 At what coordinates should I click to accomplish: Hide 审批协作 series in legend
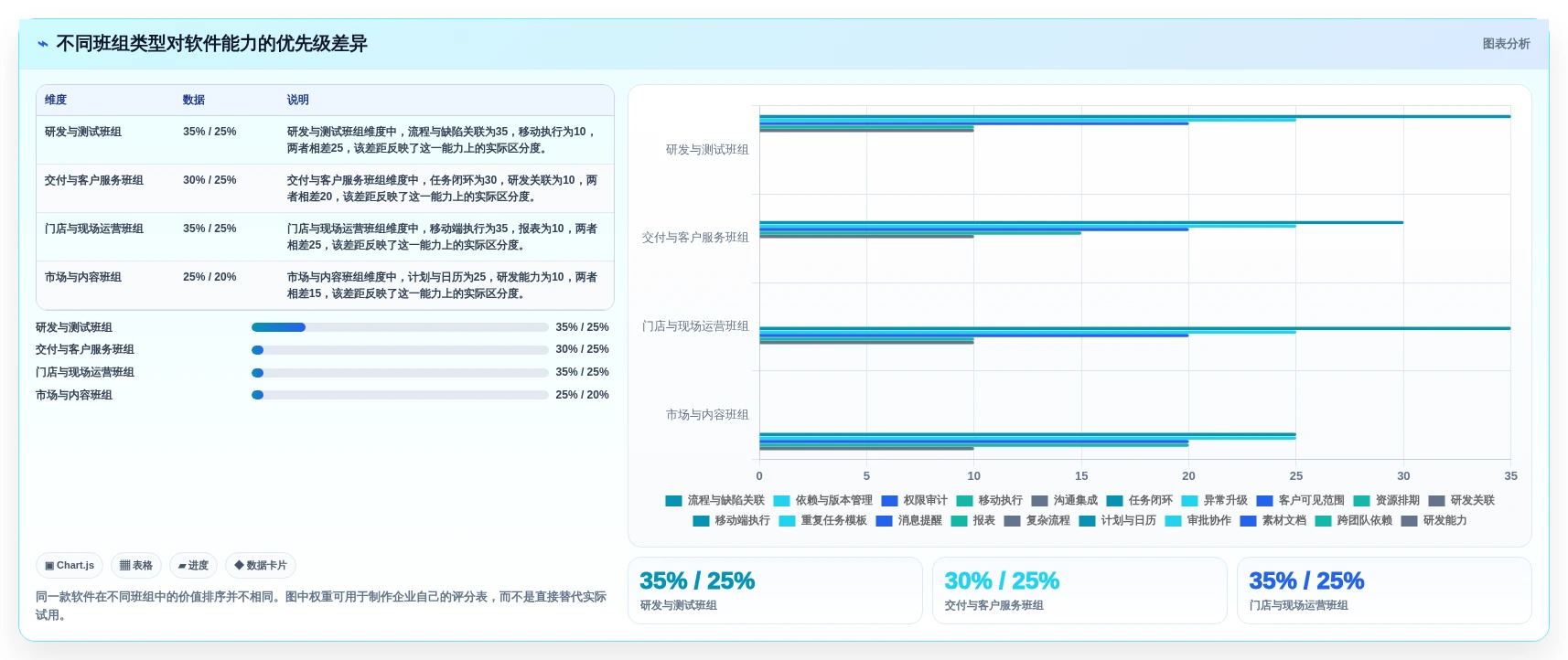pyautogui.click(x=1198, y=521)
